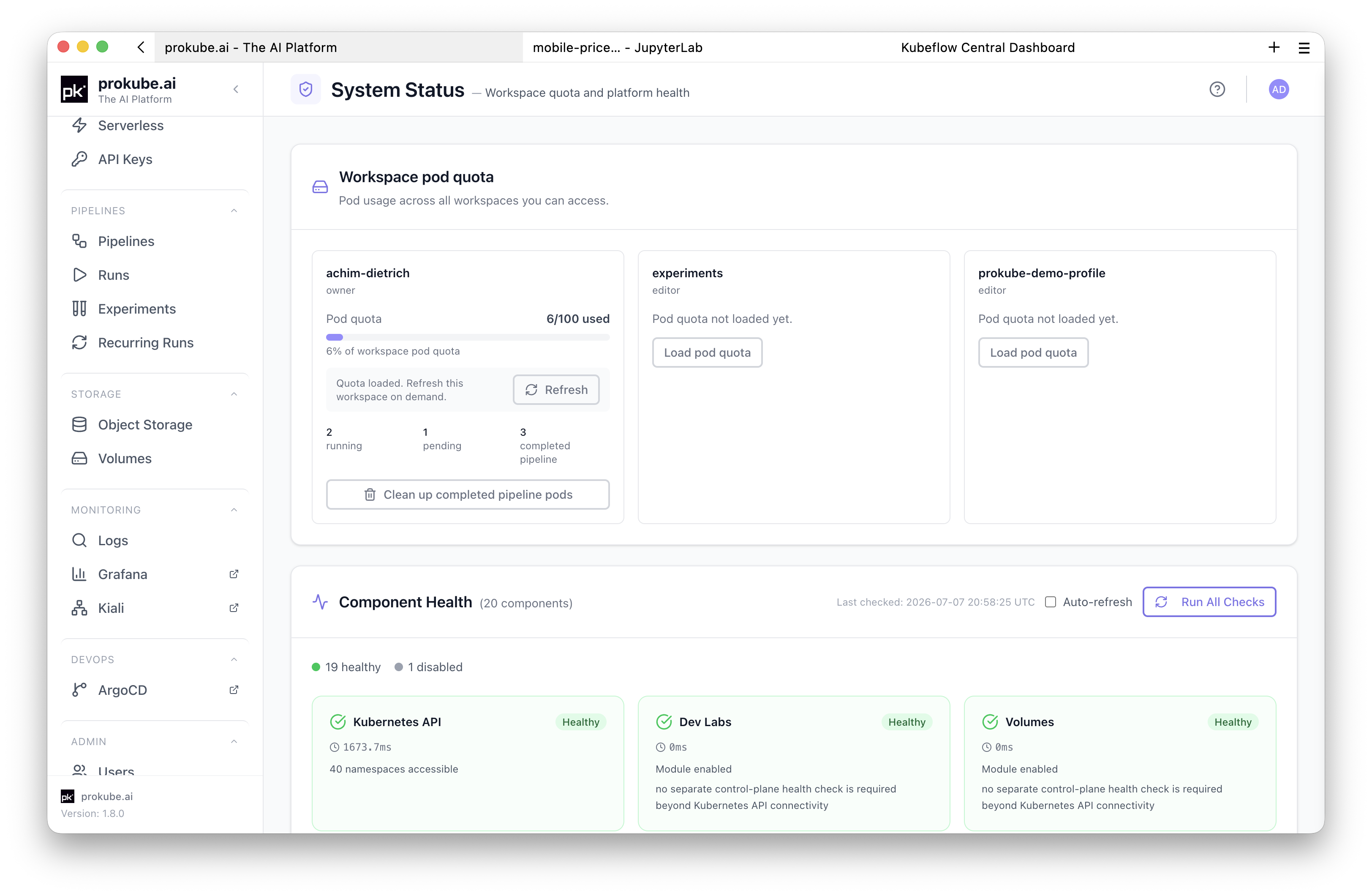
Task: Open the AD user avatar
Action: point(1278,90)
